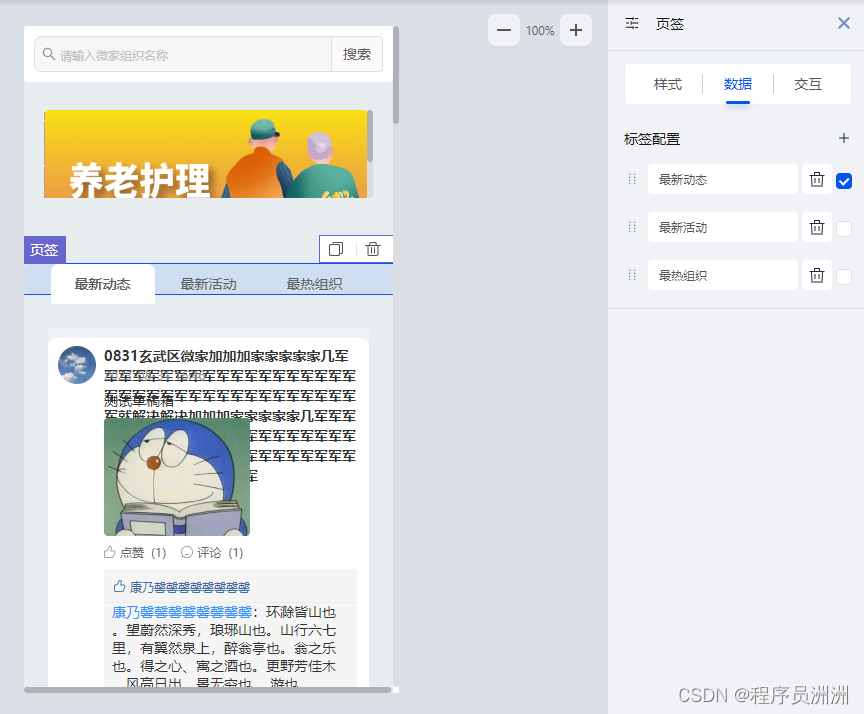Open the 样式 tab
The image size is (864, 714).
(667, 84)
